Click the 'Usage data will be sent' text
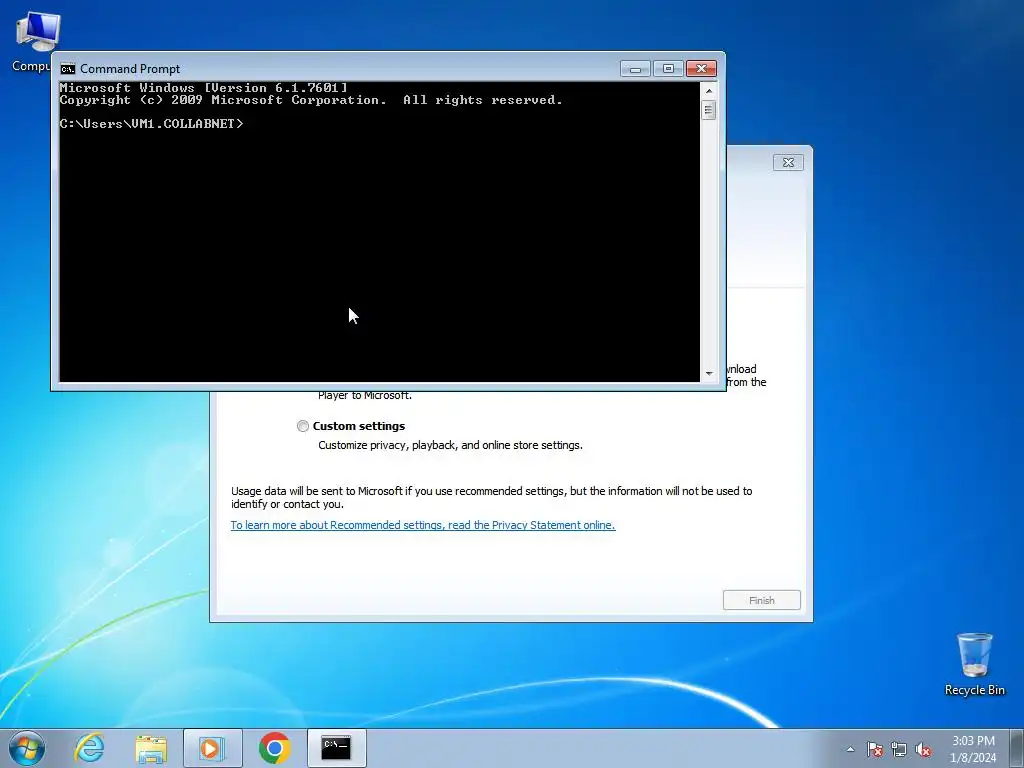Screen dimensions: 1024x768 [492, 498]
